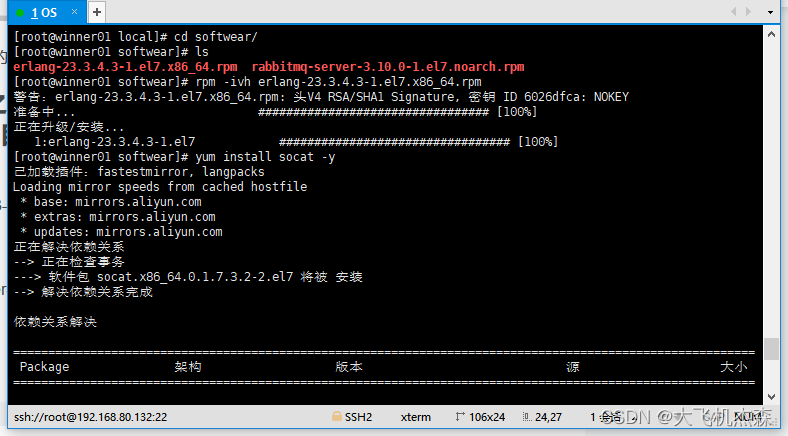Click "updates: mirrors.aliyun.com" line
Image resolution: width=788 pixels, height=436 pixels.
coord(121,232)
